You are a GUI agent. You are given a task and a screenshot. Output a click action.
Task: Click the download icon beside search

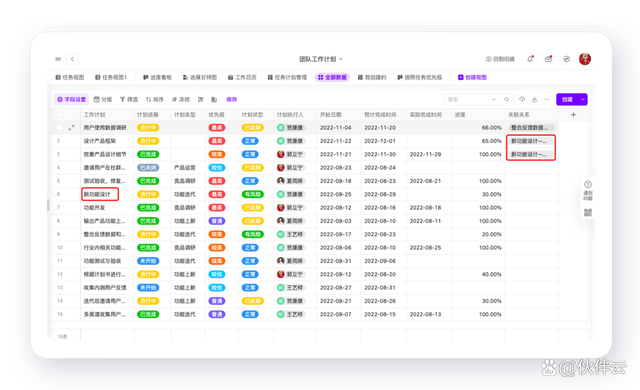(534, 99)
